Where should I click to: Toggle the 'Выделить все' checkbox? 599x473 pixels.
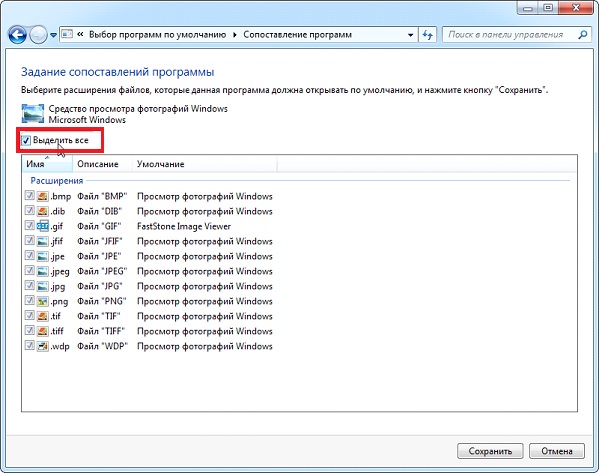(26, 141)
